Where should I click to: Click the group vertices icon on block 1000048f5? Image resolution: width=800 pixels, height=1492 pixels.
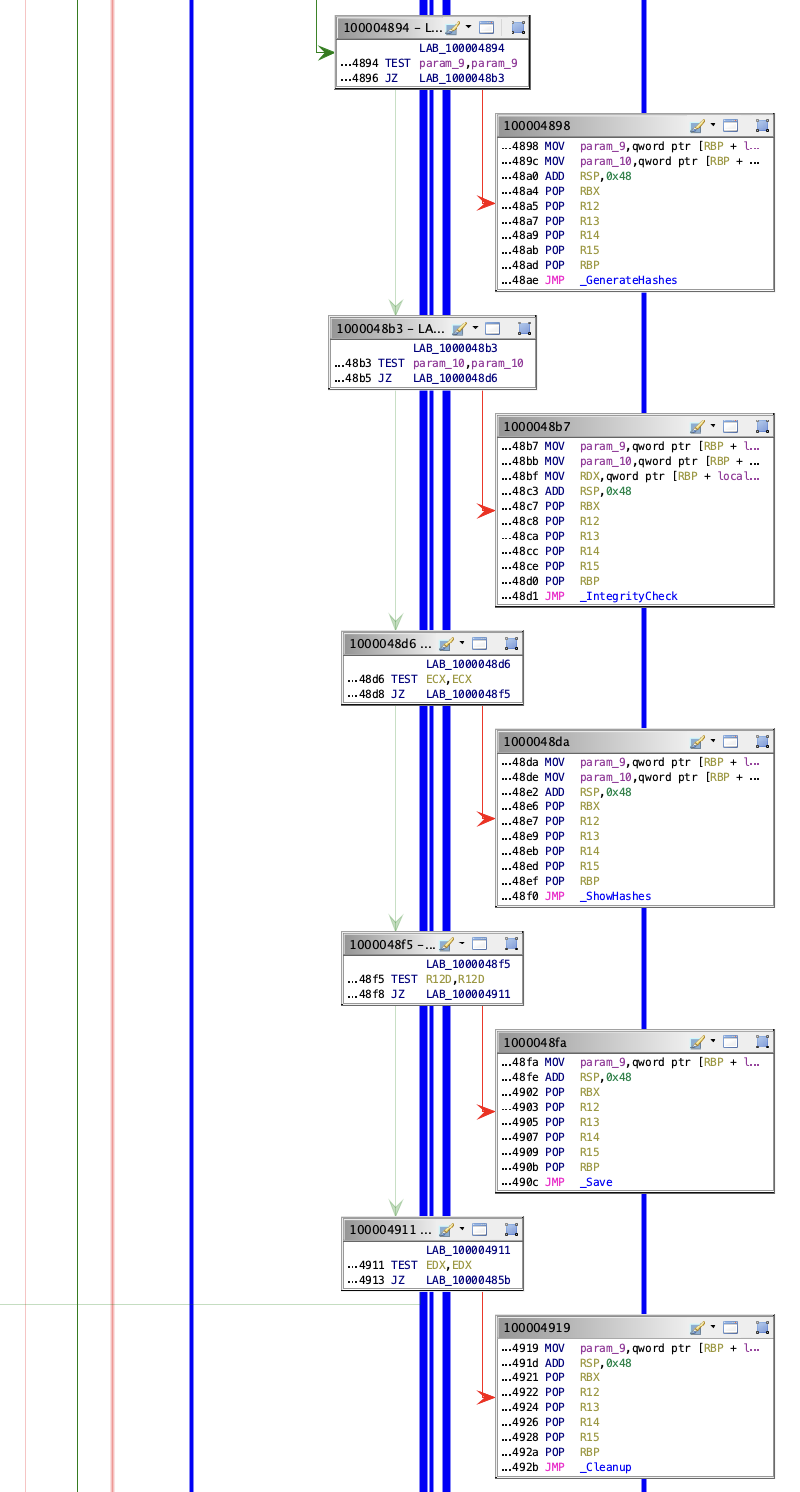(x=511, y=944)
